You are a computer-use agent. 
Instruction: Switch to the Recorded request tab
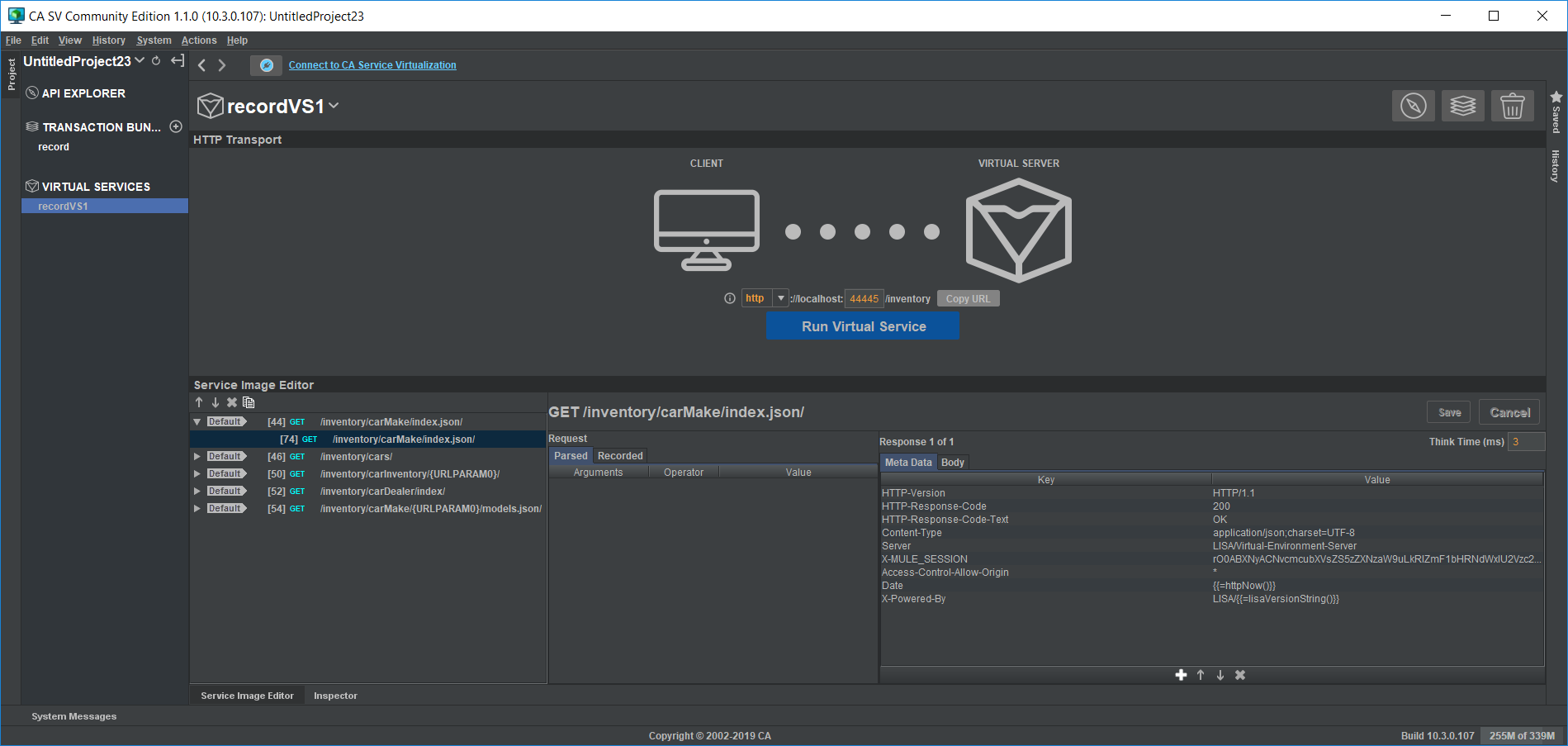point(620,455)
